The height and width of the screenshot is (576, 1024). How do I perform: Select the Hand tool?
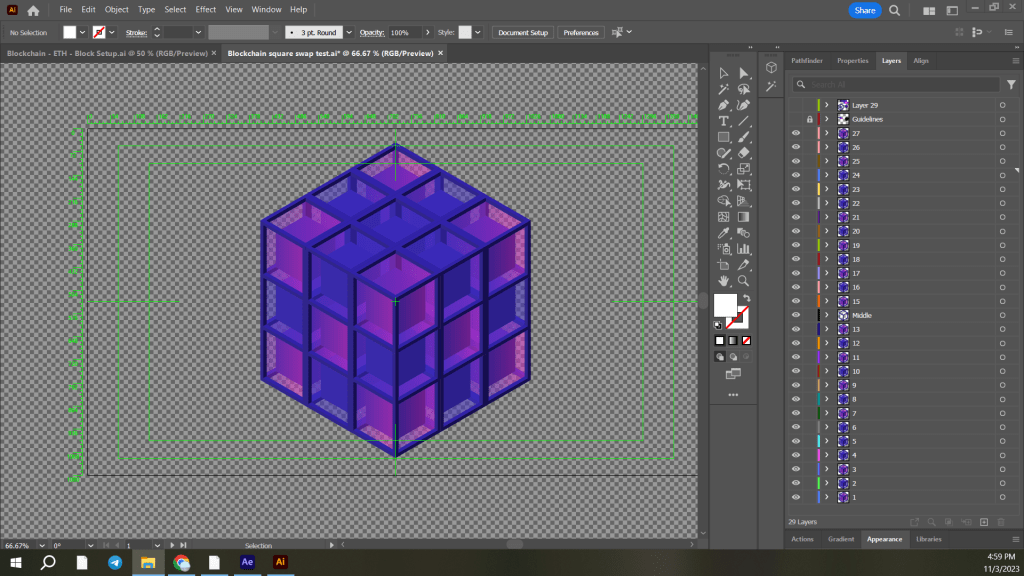[x=724, y=281]
